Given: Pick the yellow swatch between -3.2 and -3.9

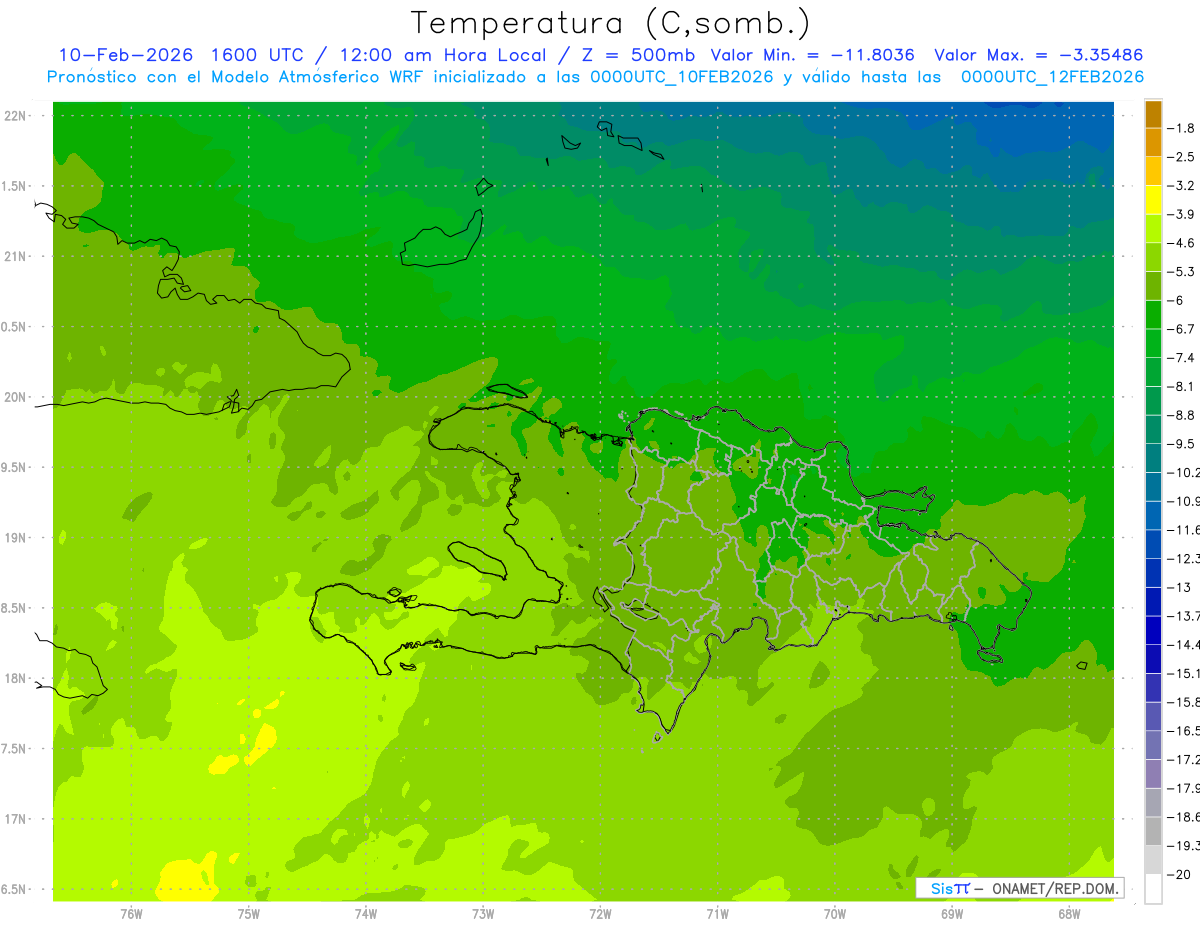Looking at the screenshot, I should click(1153, 201).
